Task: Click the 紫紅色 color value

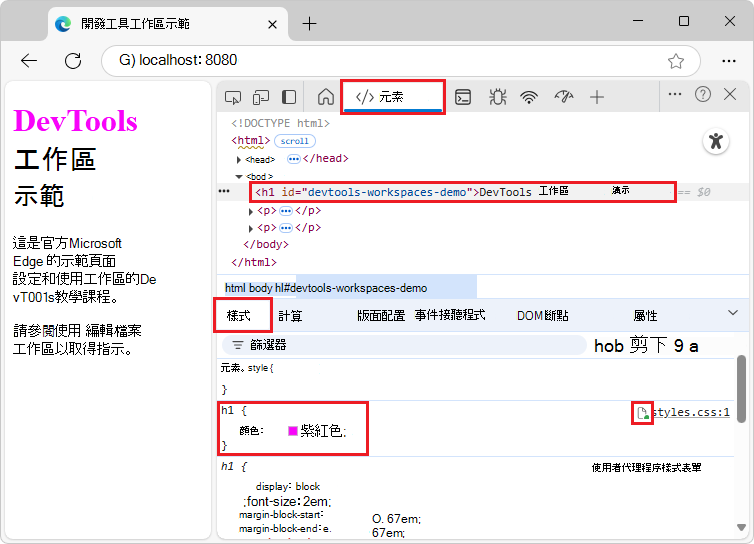Action: tap(321, 431)
